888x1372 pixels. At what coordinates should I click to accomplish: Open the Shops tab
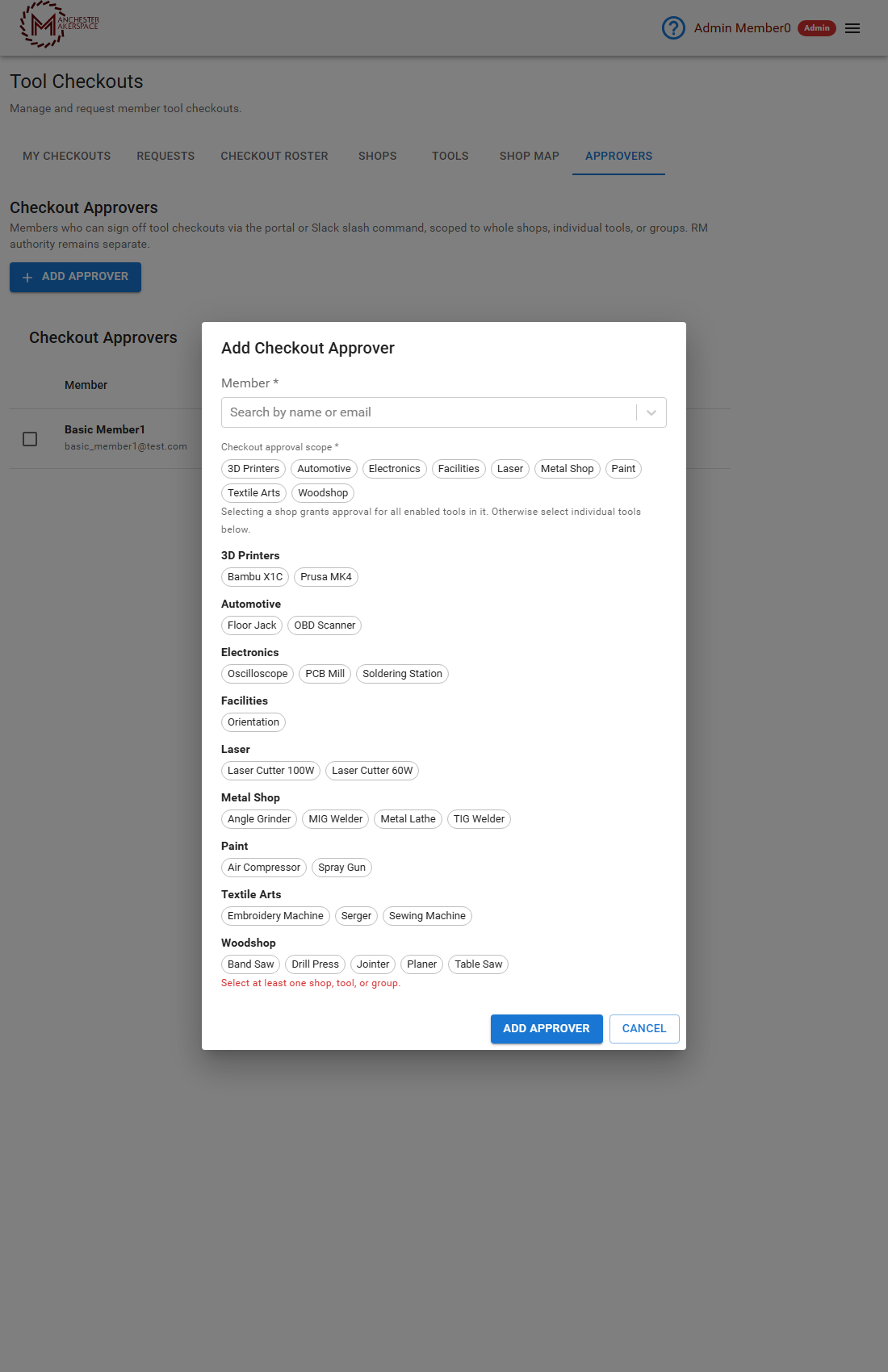click(378, 156)
